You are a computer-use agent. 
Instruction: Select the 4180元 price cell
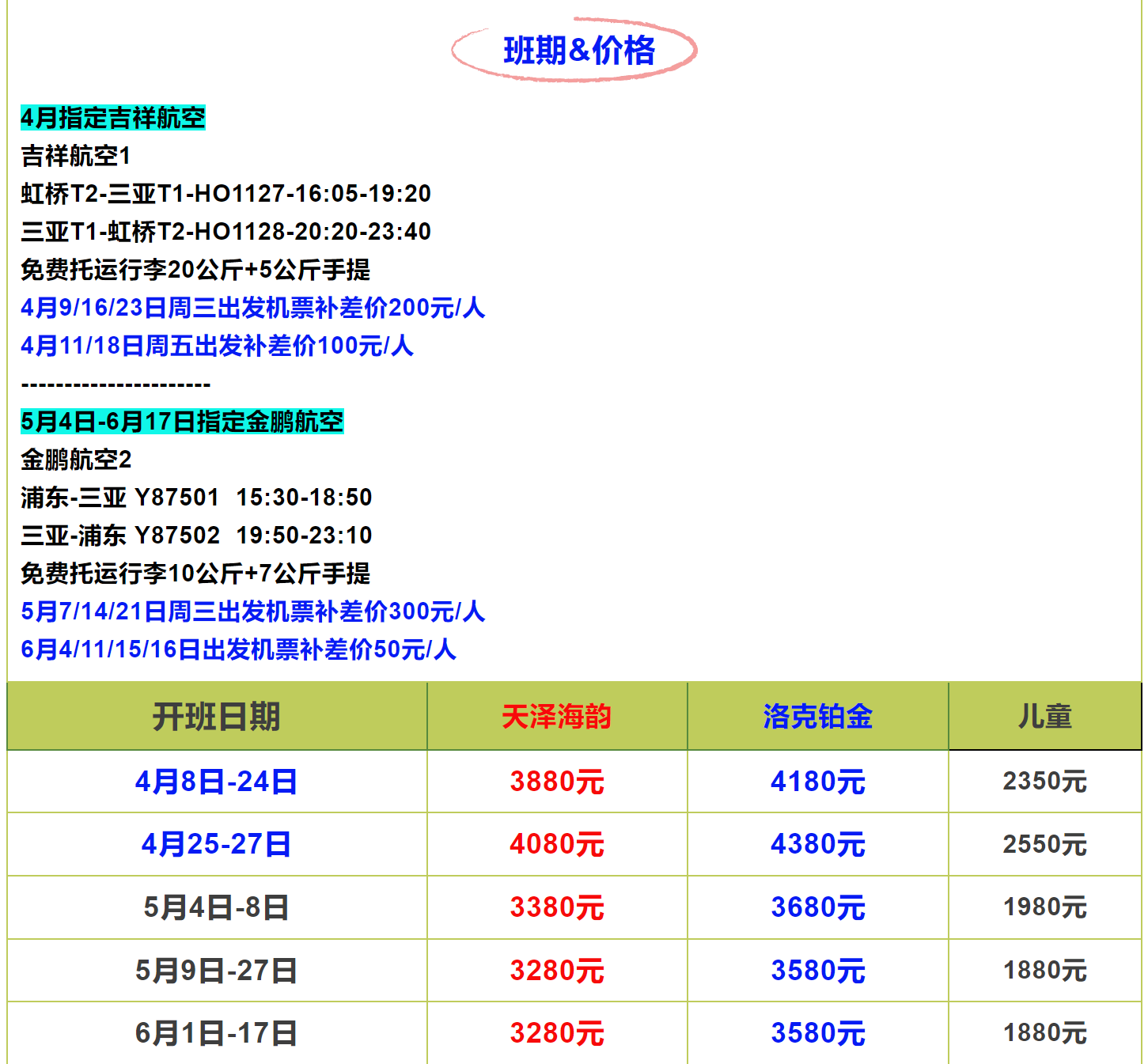(818, 782)
